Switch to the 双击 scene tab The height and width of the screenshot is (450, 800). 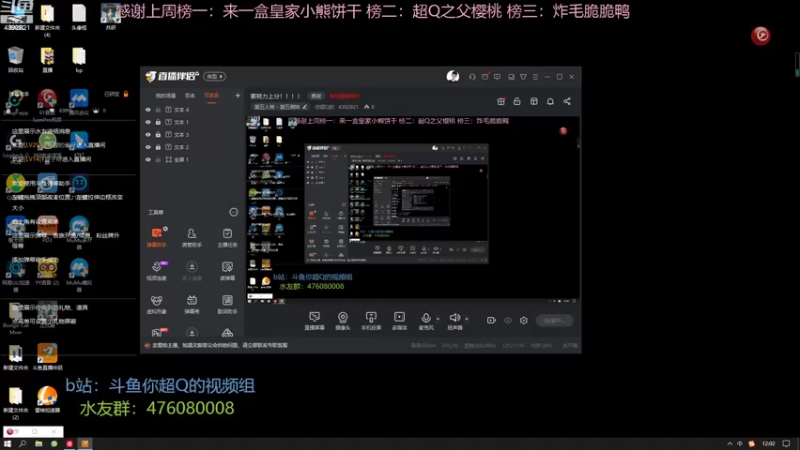coord(190,95)
